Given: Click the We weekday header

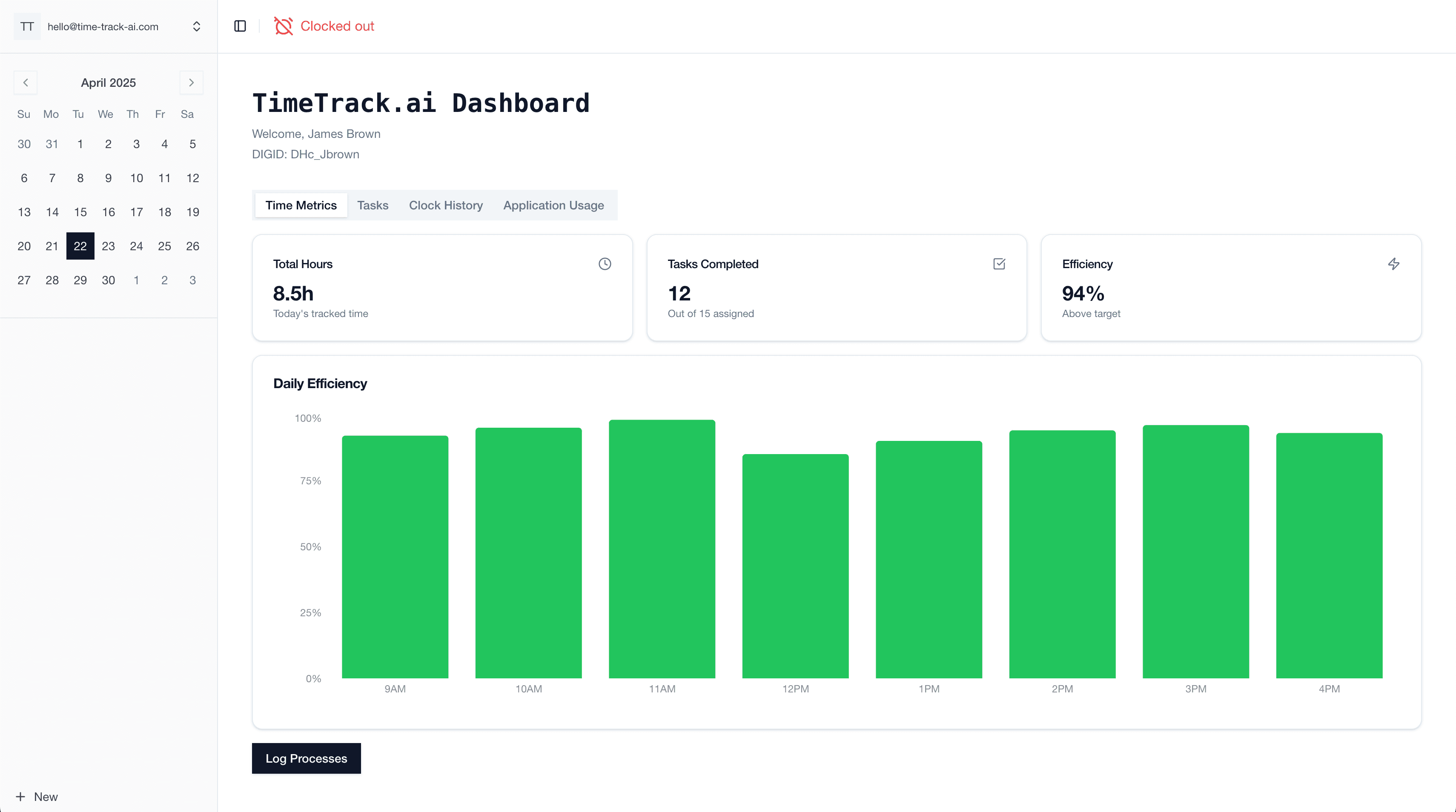Looking at the screenshot, I should pos(105,114).
